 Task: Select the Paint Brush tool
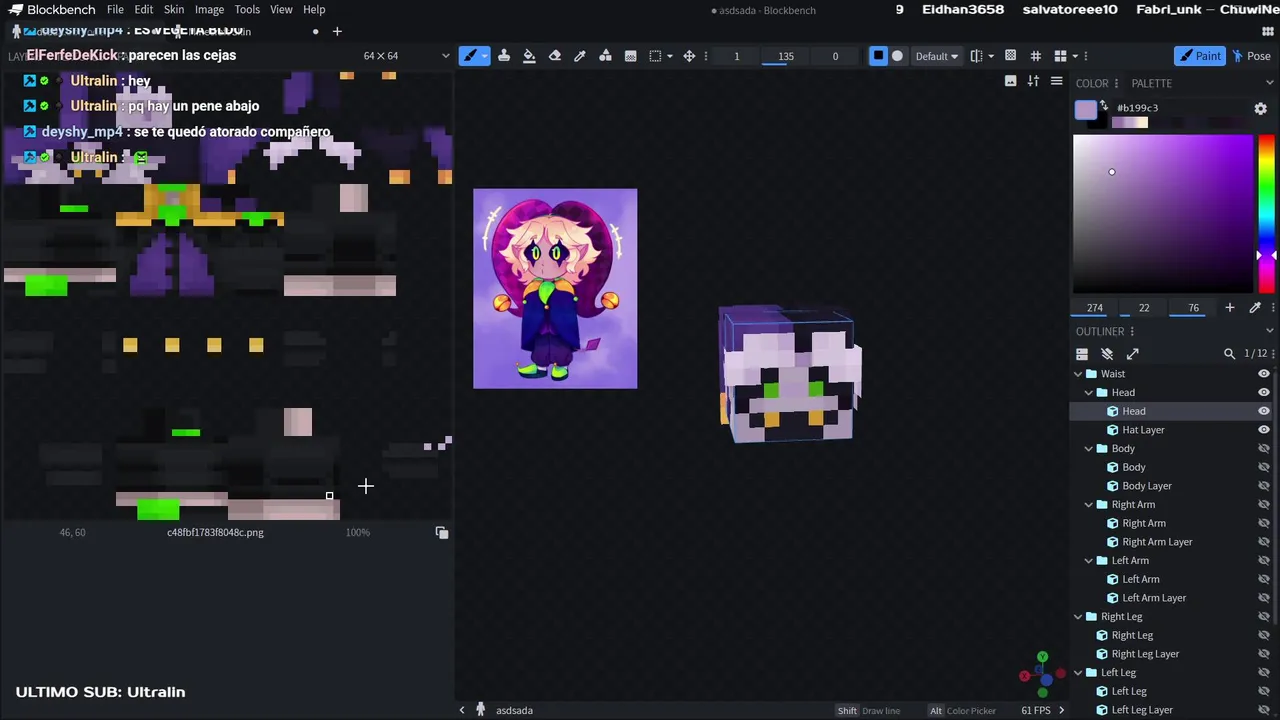tap(469, 56)
